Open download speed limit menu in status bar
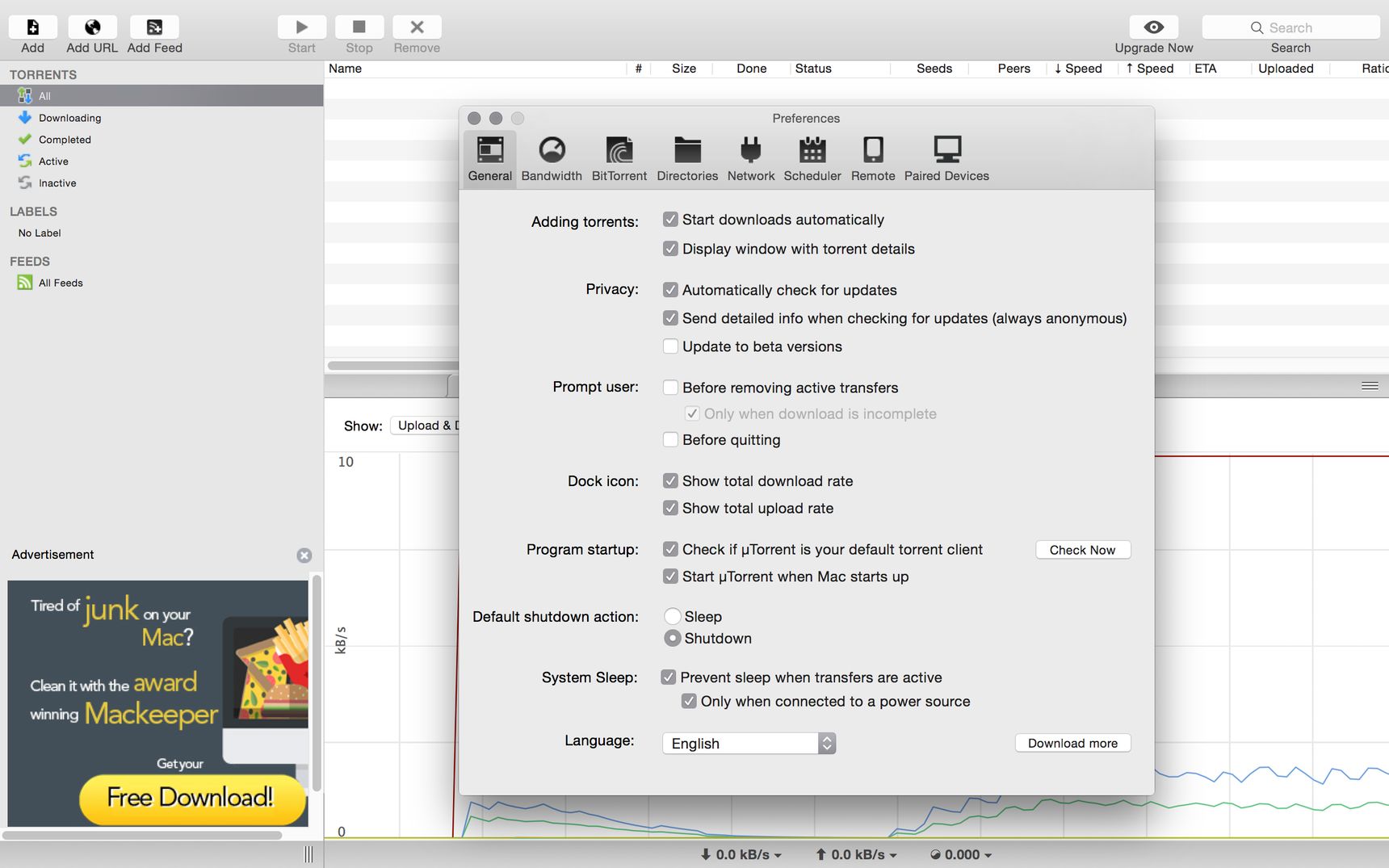The image size is (1389, 868). click(741, 854)
